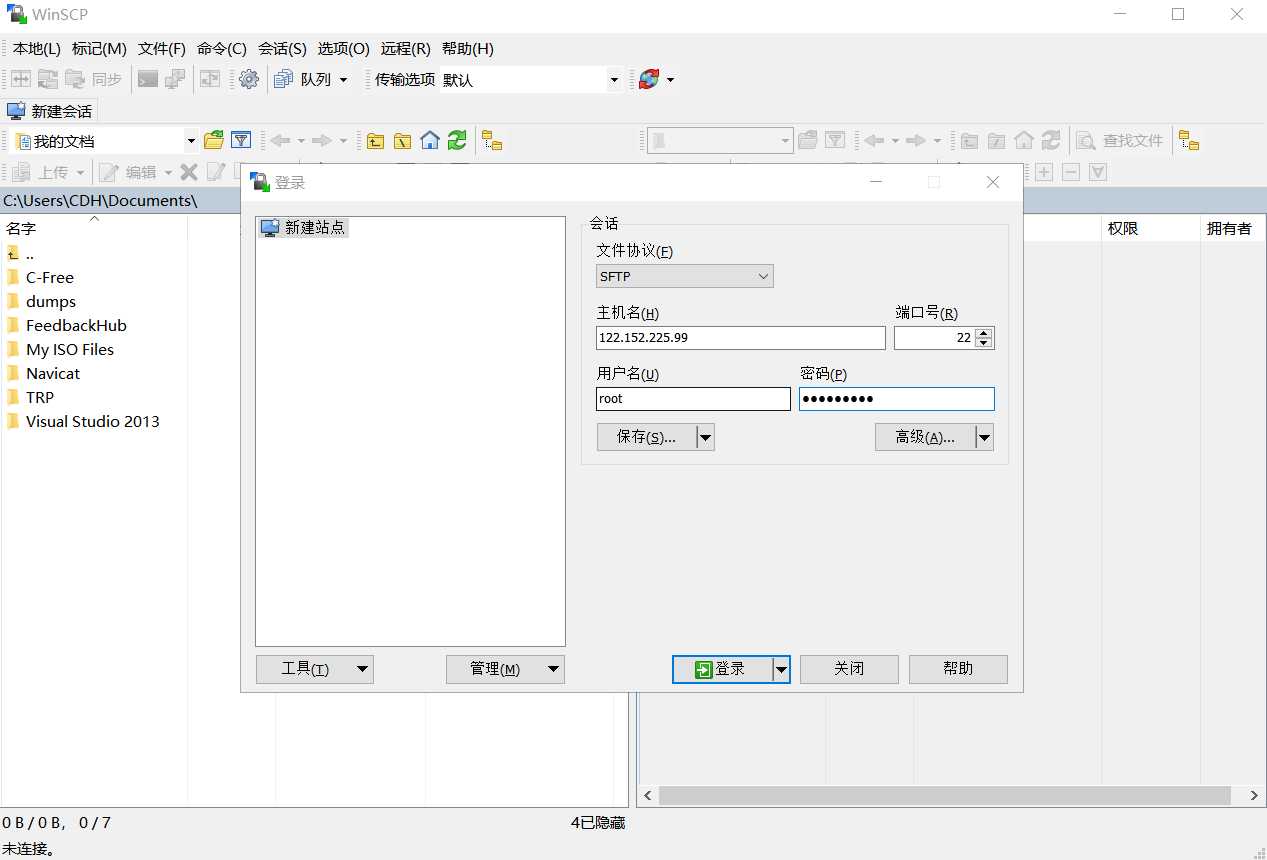Click the 同步 synchronize toolbar button
Image resolution: width=1267 pixels, height=860 pixels.
pyautogui.click(x=93, y=79)
